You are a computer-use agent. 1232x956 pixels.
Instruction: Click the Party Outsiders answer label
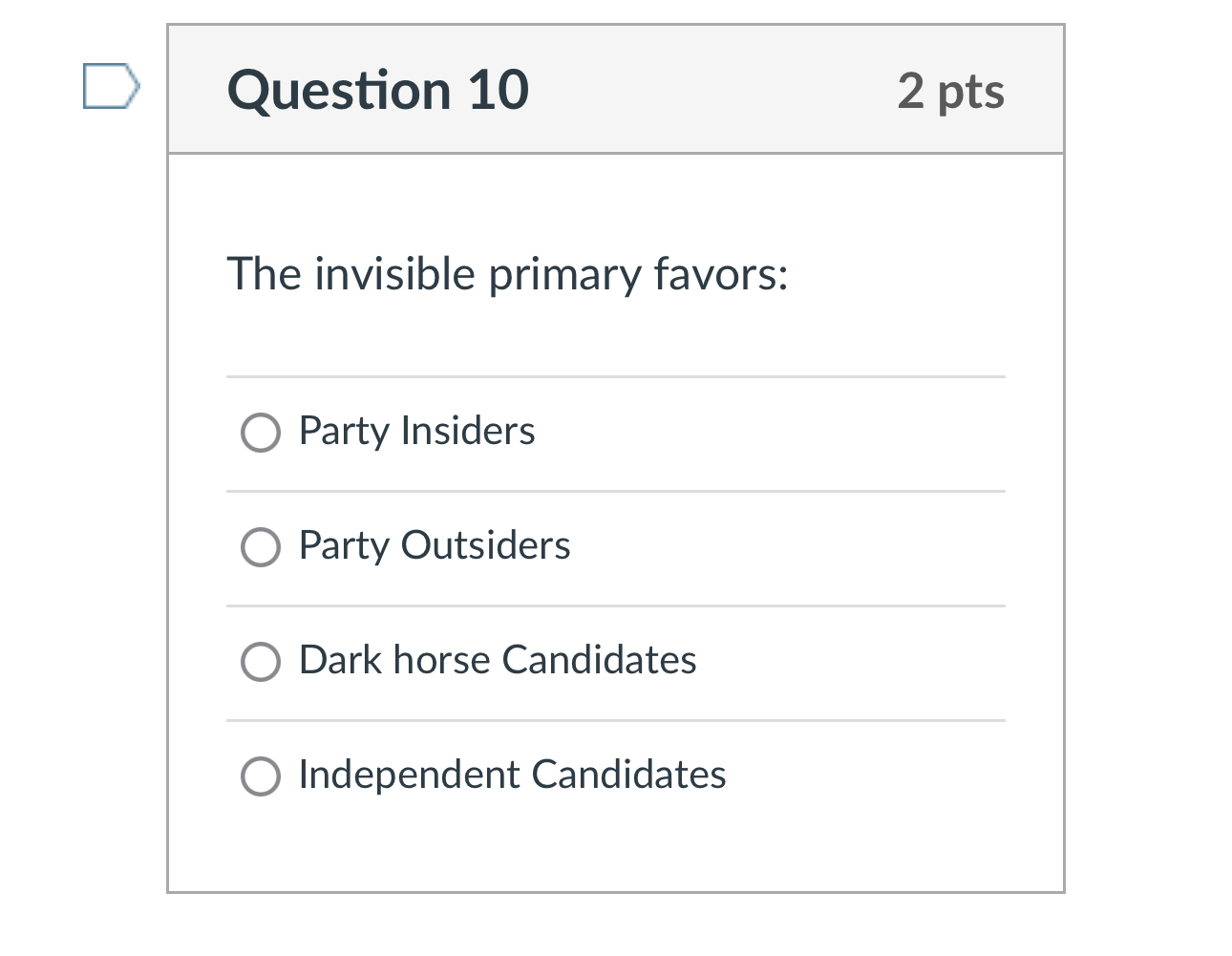click(435, 546)
